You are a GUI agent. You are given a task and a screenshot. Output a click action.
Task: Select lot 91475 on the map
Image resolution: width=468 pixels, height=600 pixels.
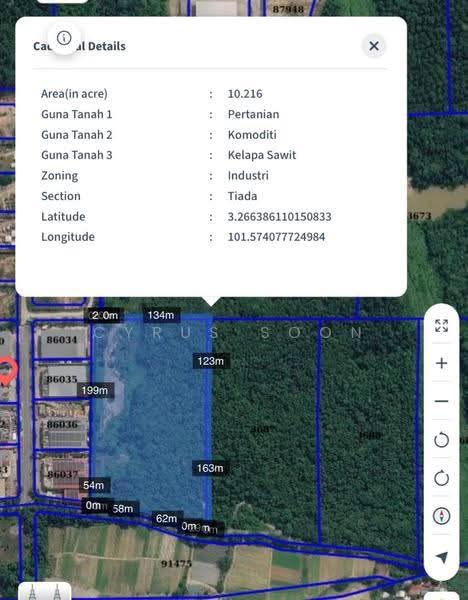tap(176, 563)
